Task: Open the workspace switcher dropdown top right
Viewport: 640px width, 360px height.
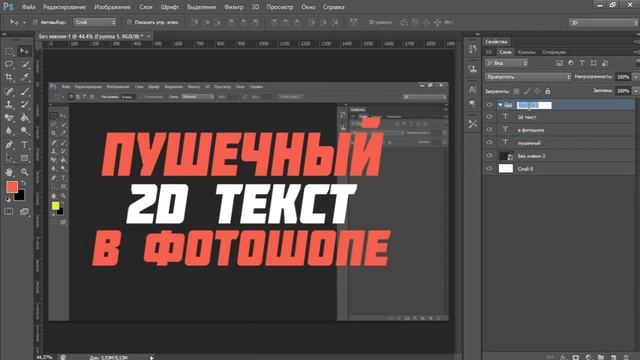Action: click(x=604, y=22)
